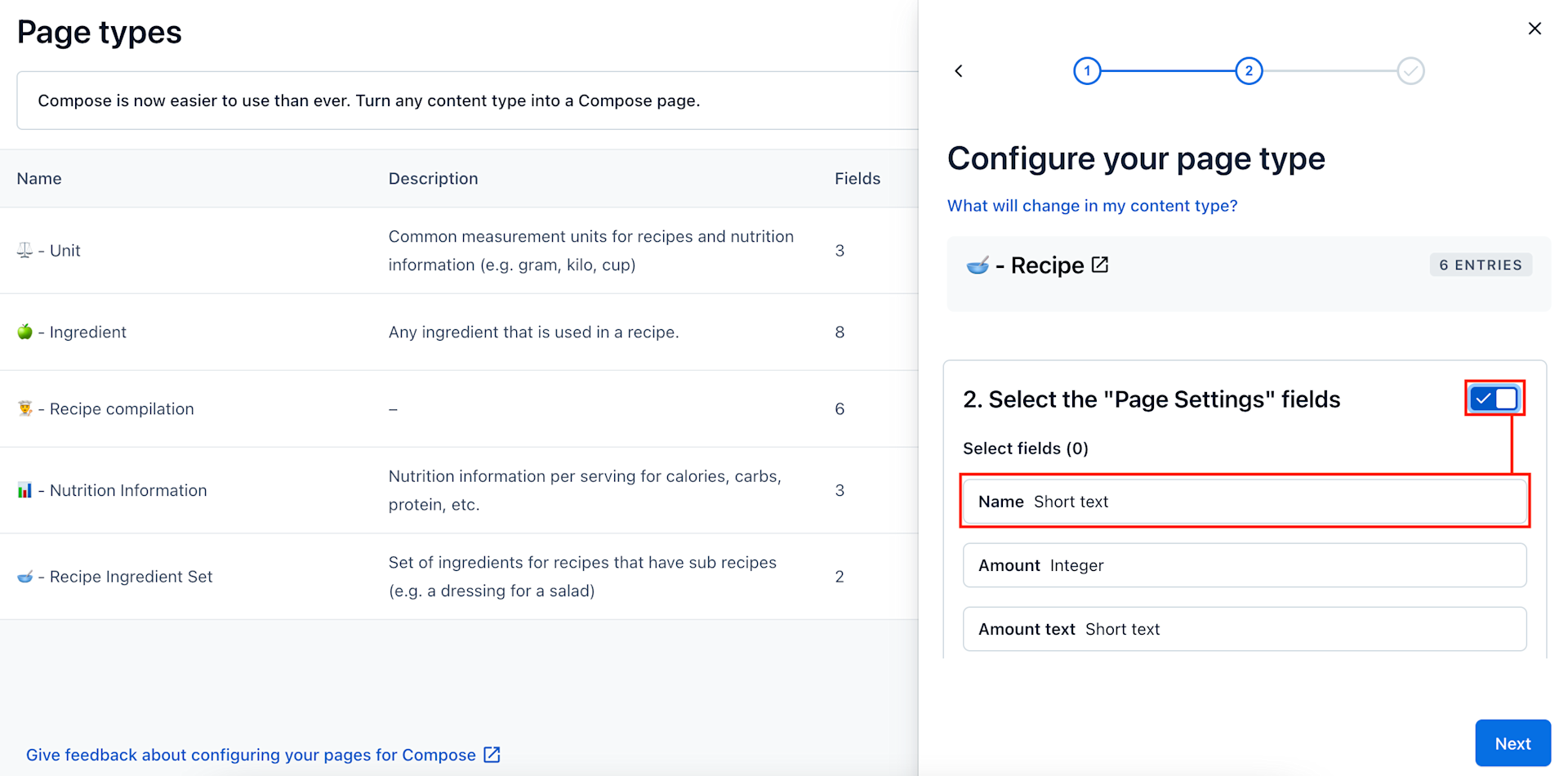Click the Page types heading
The height and width of the screenshot is (776, 1568).
coord(100,33)
